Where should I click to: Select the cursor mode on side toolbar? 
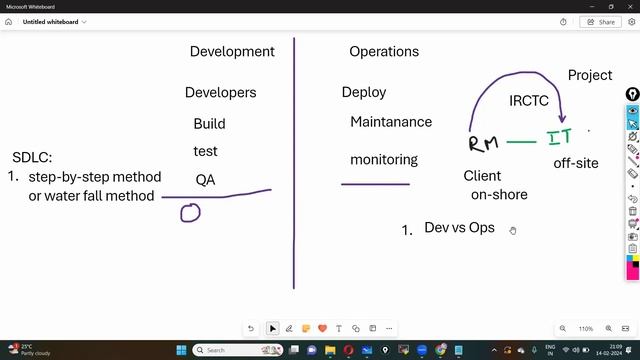633,124
